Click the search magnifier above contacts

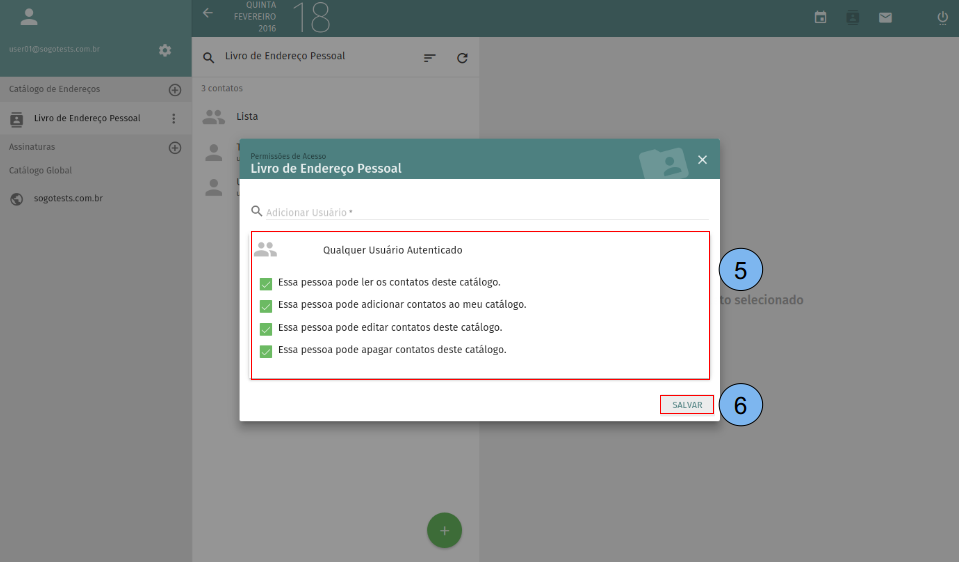pos(209,58)
